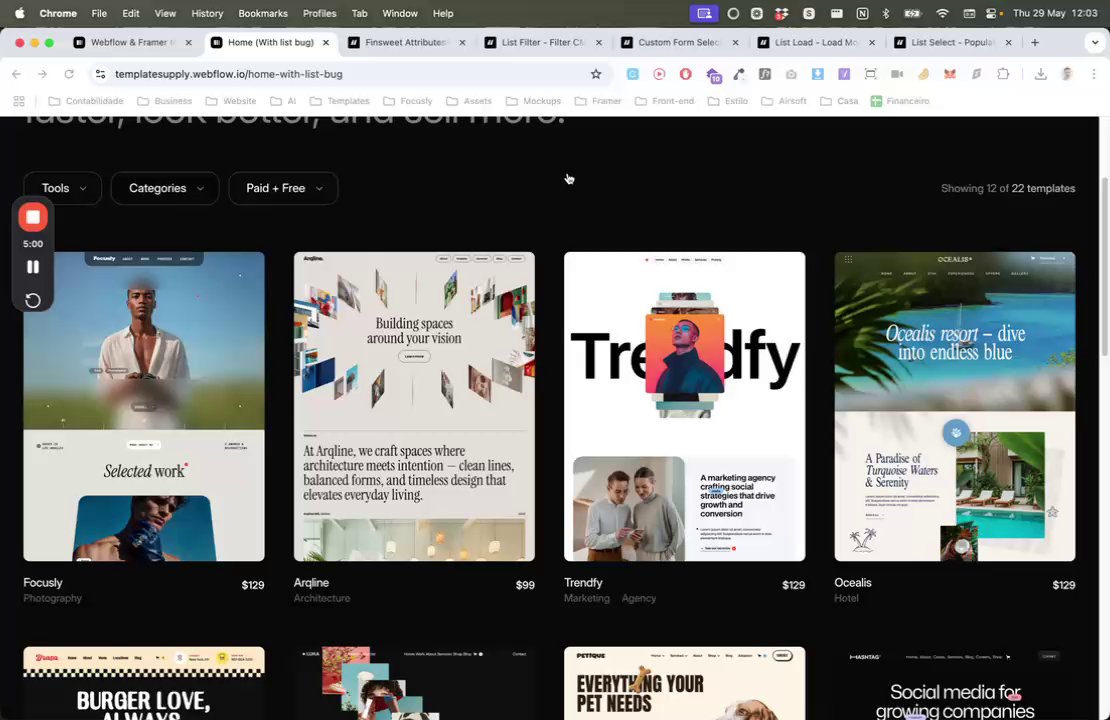Restart the recording with the circular arrow icon

(33, 300)
